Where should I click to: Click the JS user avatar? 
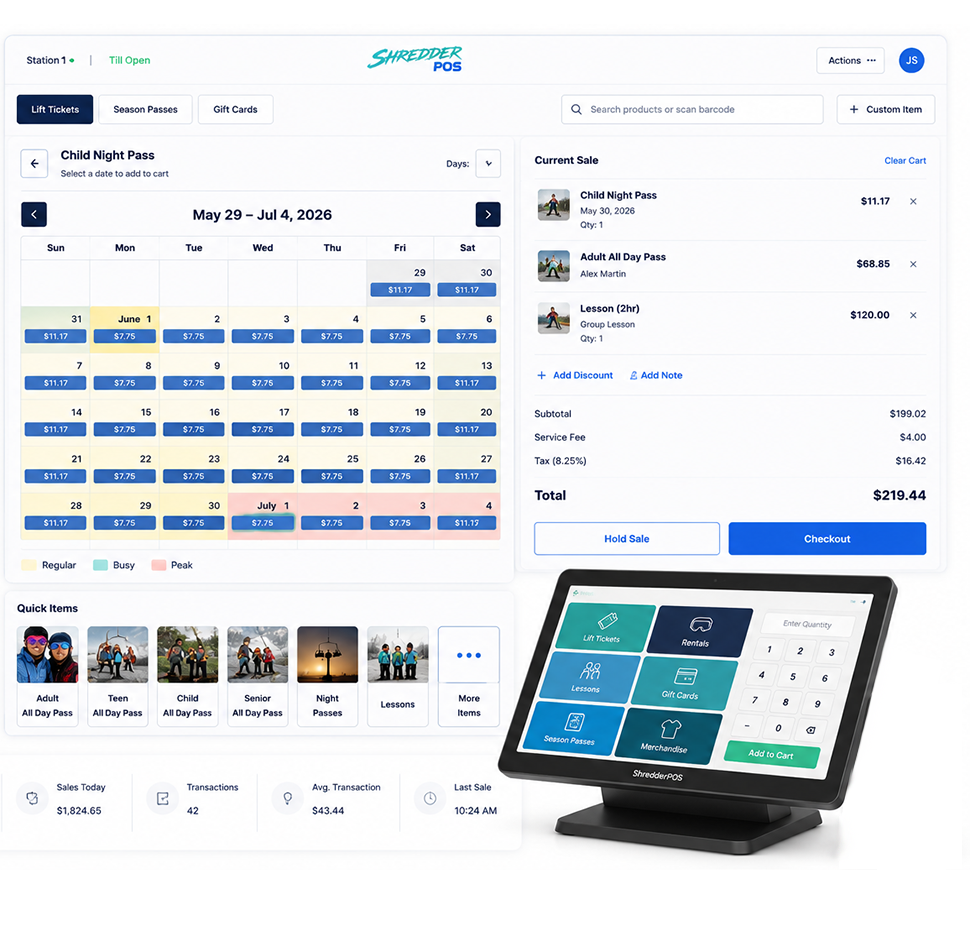pyautogui.click(x=911, y=60)
